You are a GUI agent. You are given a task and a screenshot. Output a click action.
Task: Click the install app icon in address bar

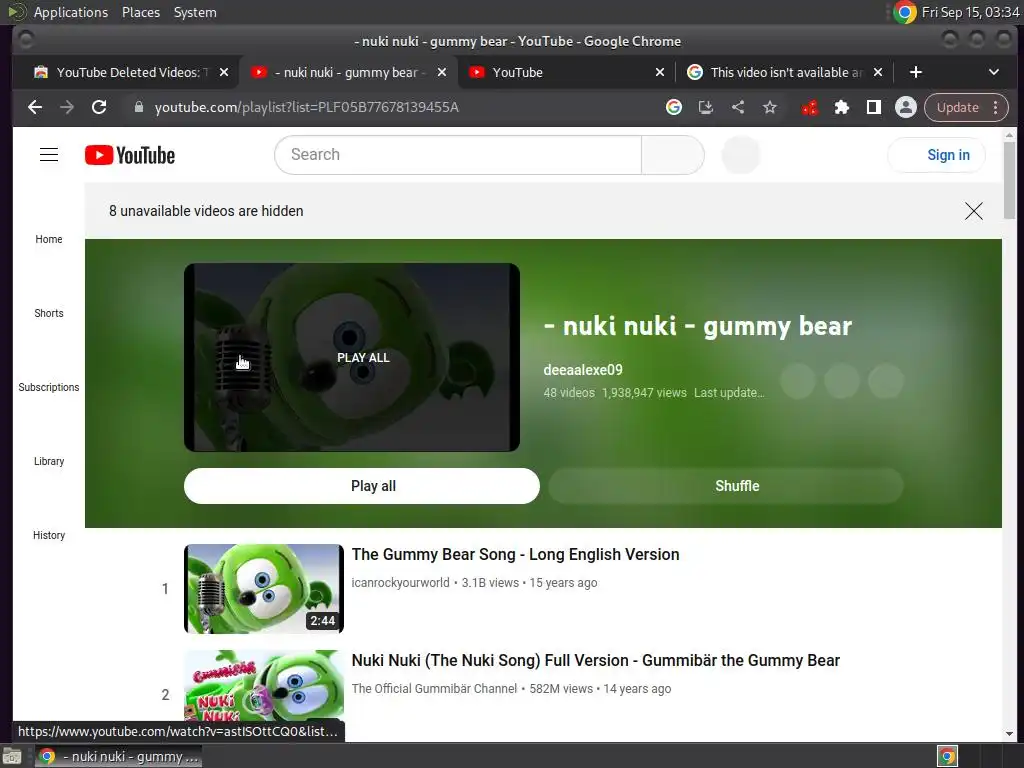click(705, 107)
